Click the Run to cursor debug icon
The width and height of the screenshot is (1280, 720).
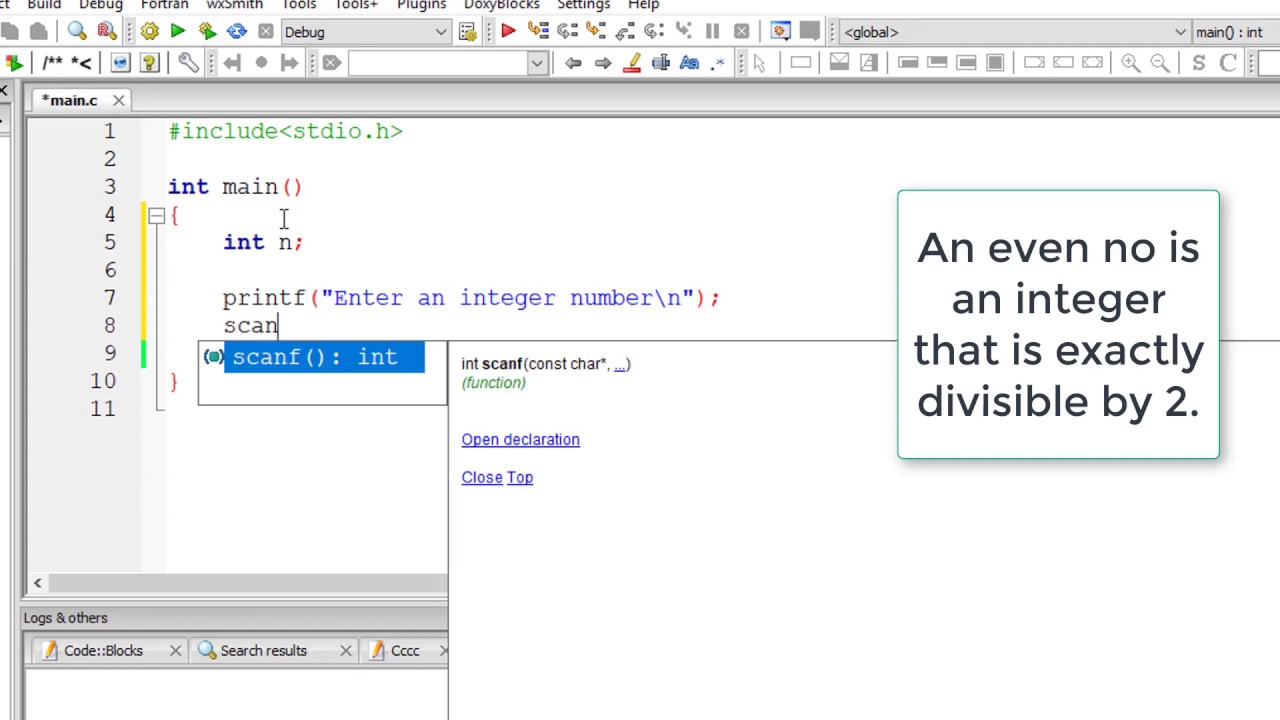pyautogui.click(x=538, y=32)
